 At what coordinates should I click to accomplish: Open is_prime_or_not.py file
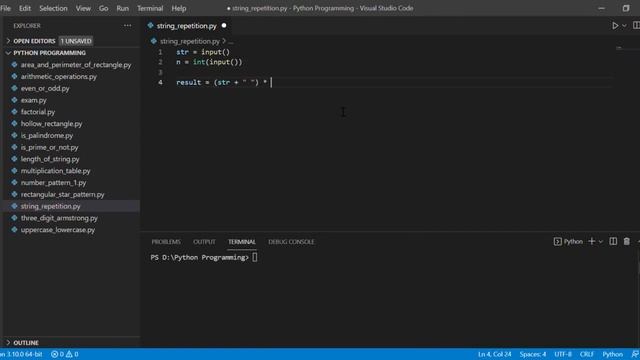pyautogui.click(x=49, y=148)
